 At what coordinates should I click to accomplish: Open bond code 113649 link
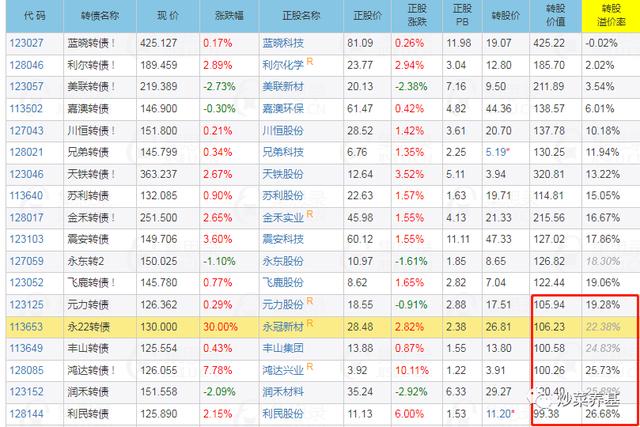click(x=27, y=348)
